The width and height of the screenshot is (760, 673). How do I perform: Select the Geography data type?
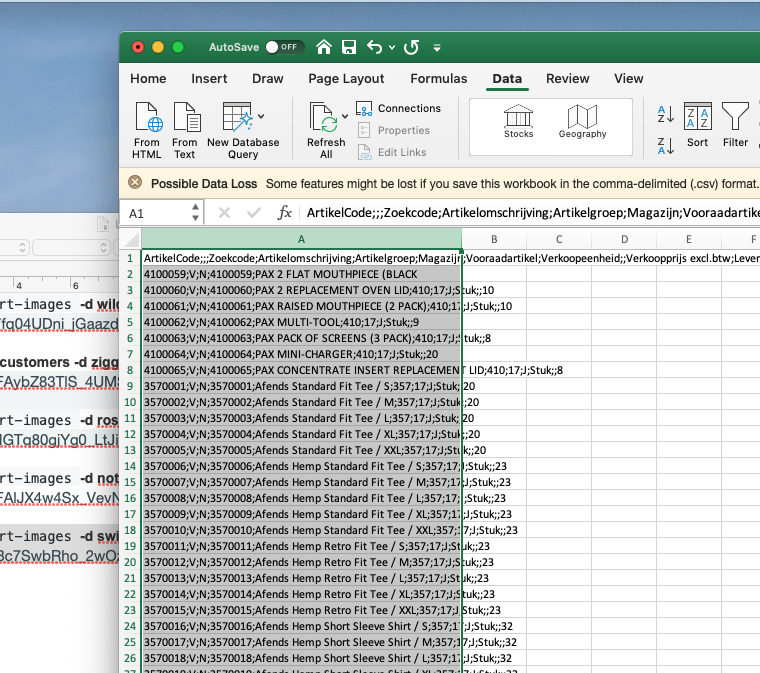pos(583,122)
